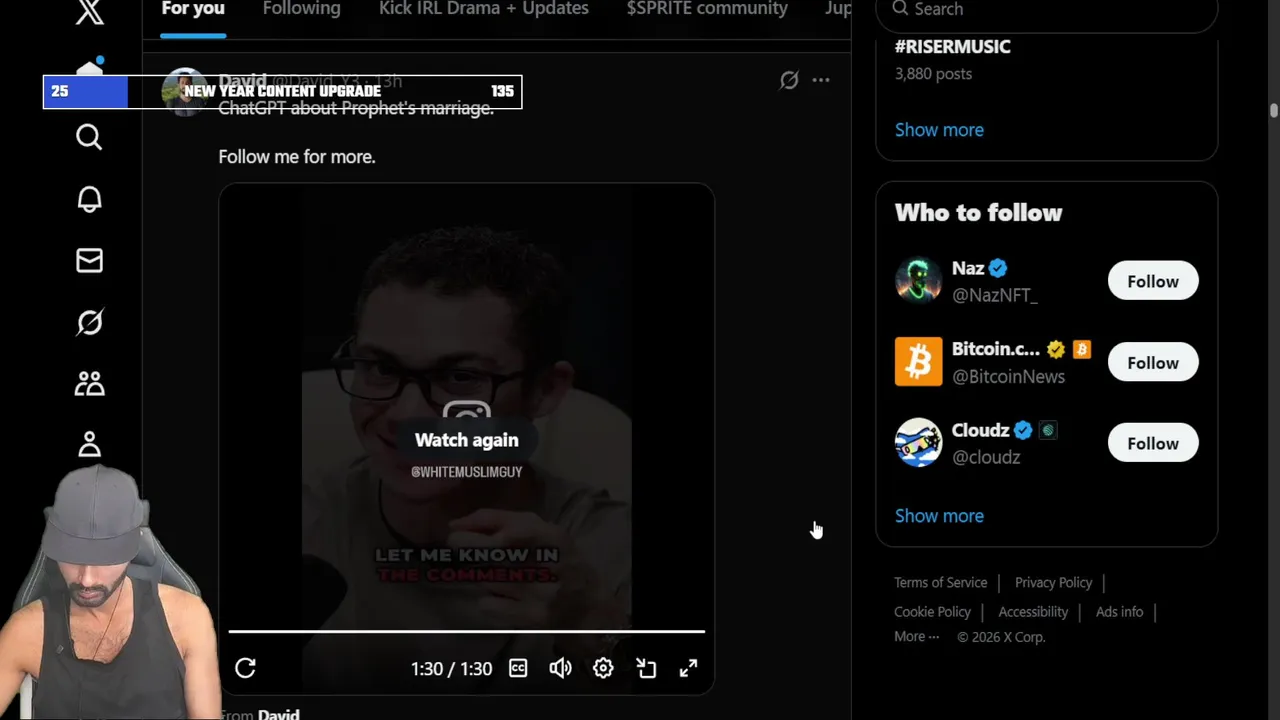Click Watch again on video

pyautogui.click(x=467, y=440)
